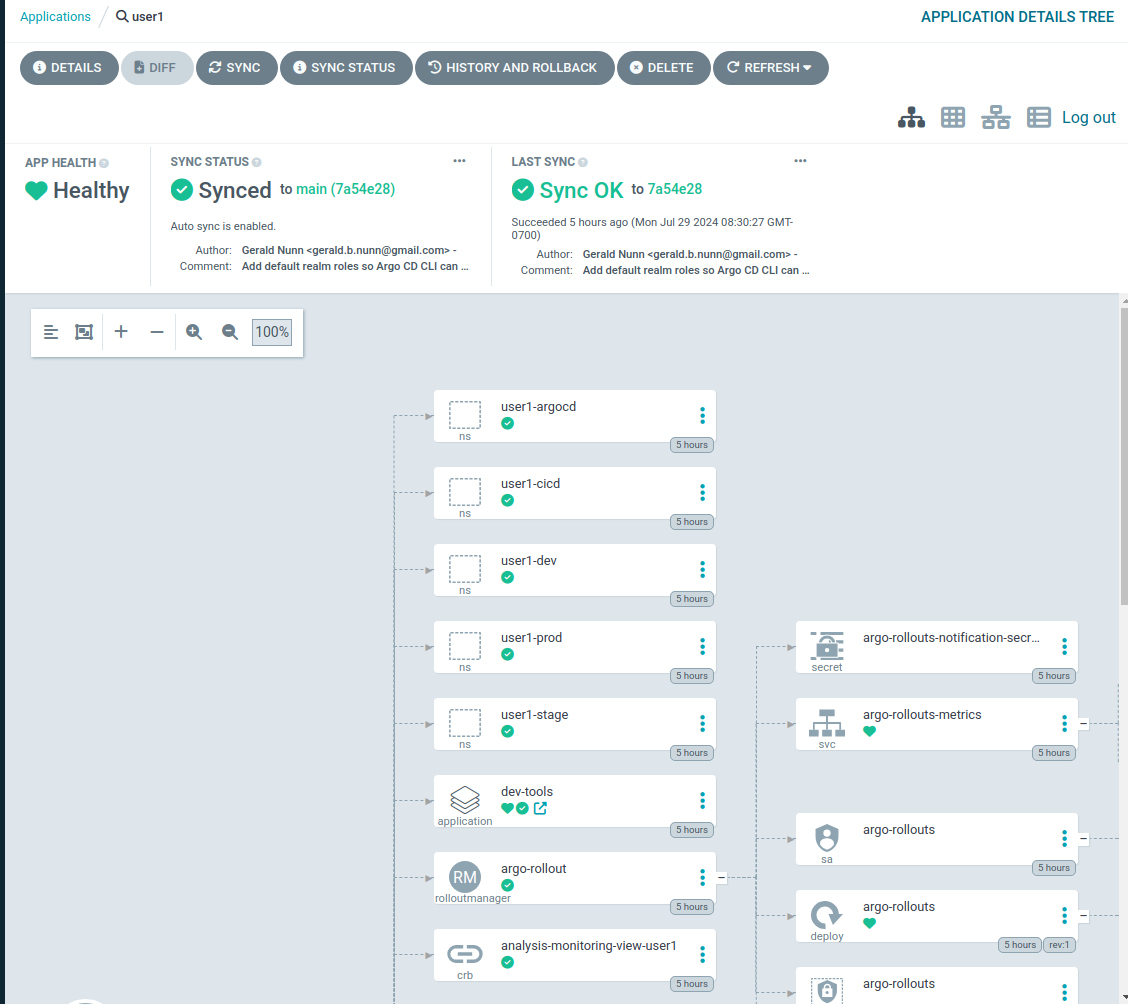1128x1004 pixels.
Task: Switch to the list view icon
Action: (x=1038, y=117)
